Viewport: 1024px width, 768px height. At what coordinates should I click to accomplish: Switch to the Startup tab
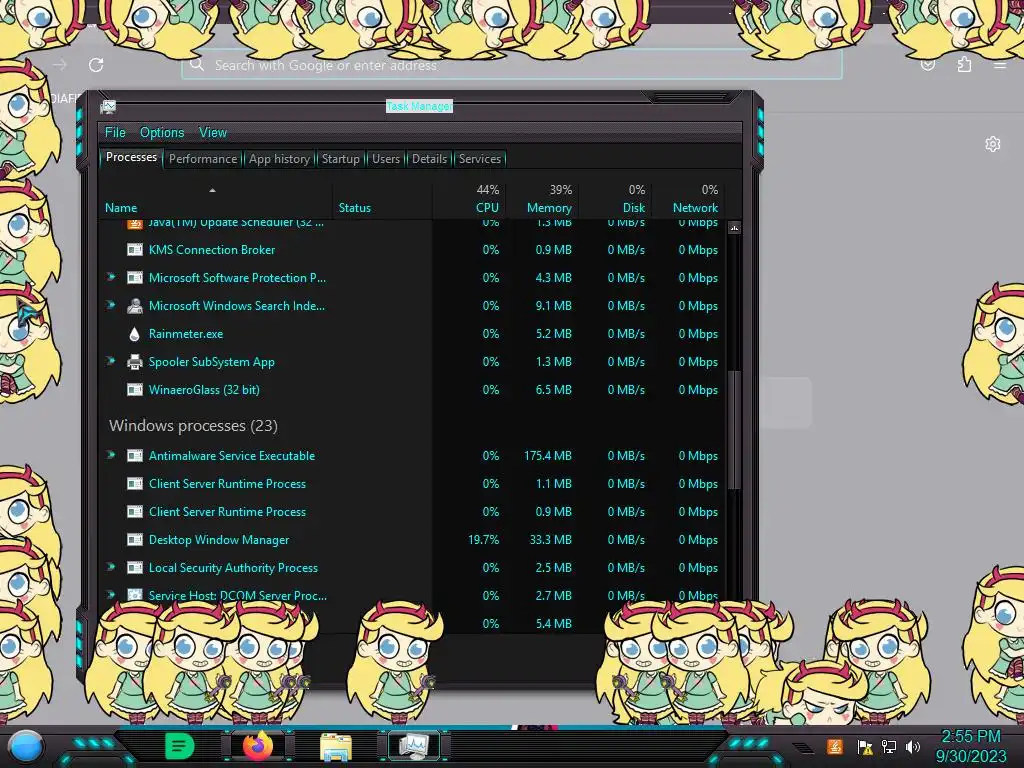[x=340, y=159]
